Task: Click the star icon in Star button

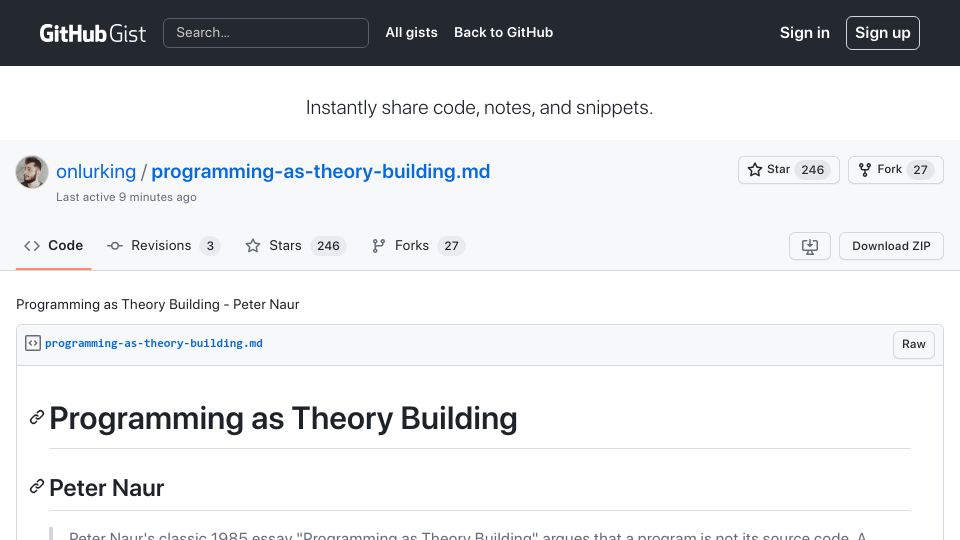Action: tap(755, 170)
